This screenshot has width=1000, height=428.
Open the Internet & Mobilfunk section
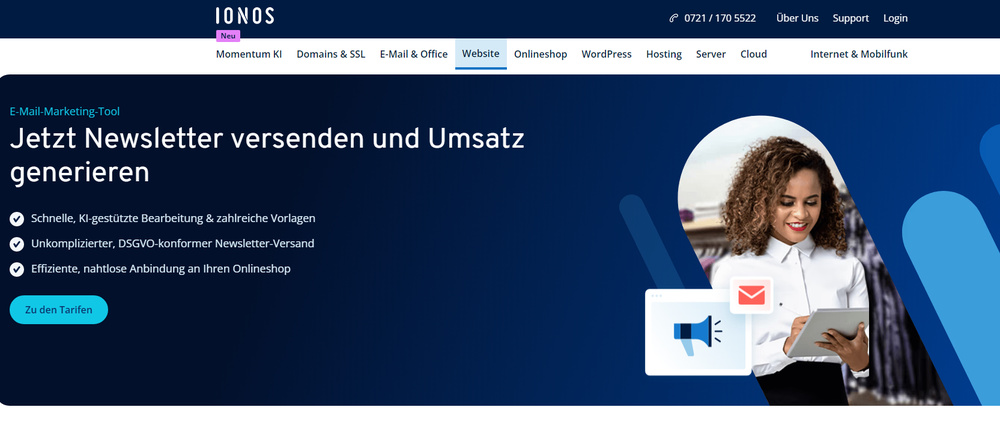(x=859, y=54)
